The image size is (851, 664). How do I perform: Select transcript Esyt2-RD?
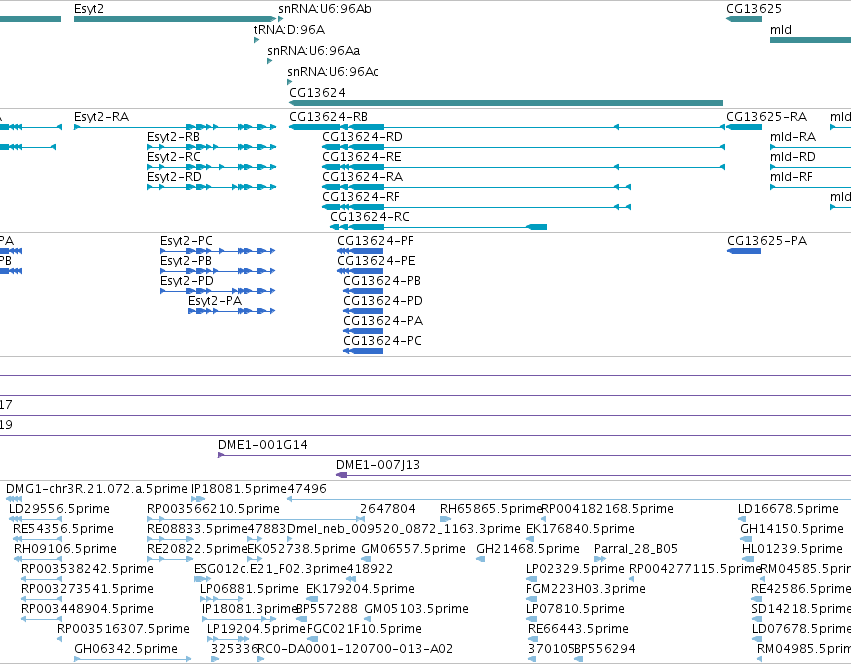click(174, 177)
